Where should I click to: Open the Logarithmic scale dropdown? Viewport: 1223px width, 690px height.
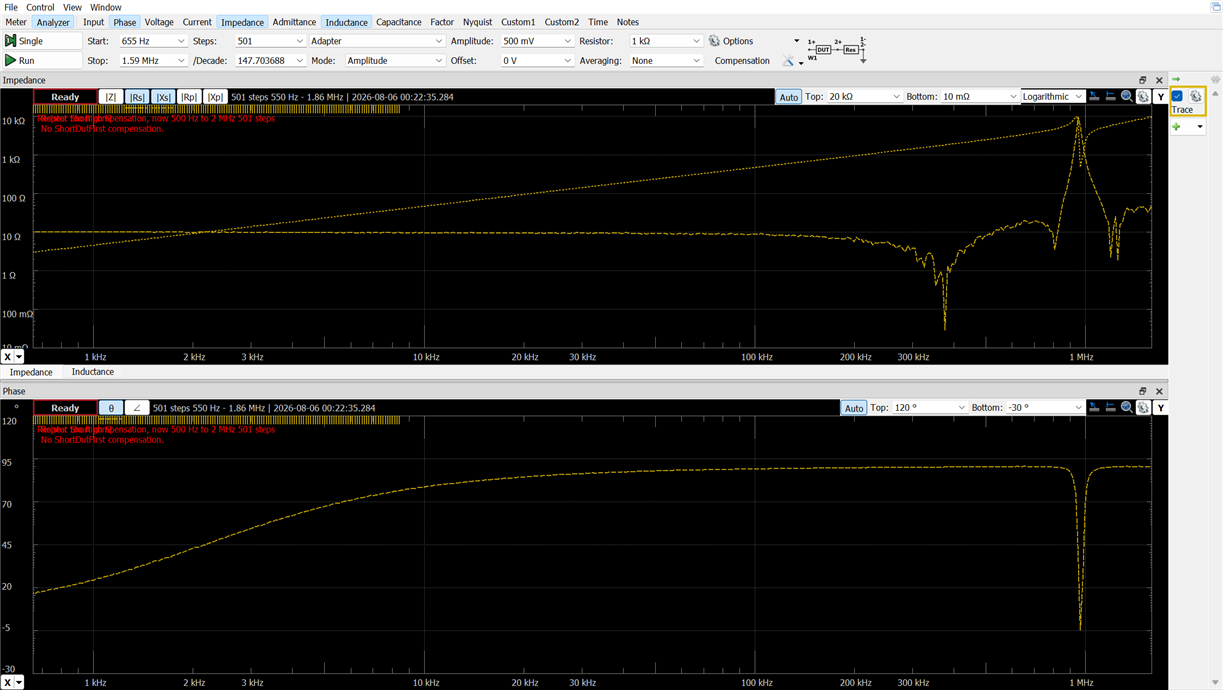coord(1053,97)
